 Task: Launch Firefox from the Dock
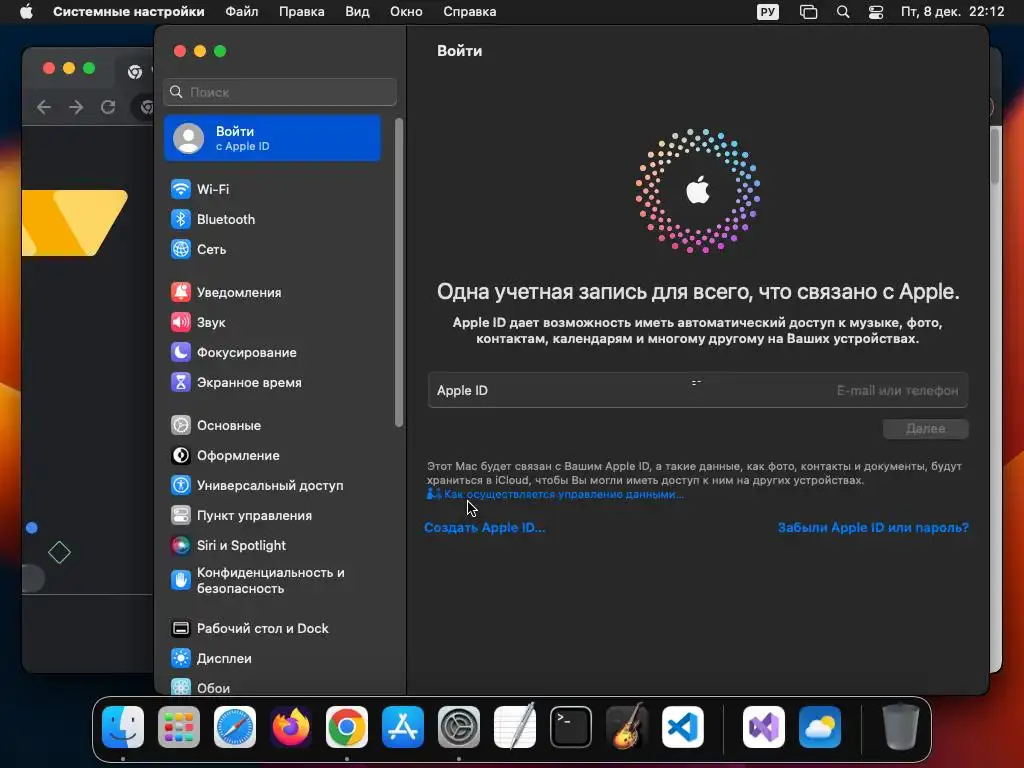(x=291, y=727)
